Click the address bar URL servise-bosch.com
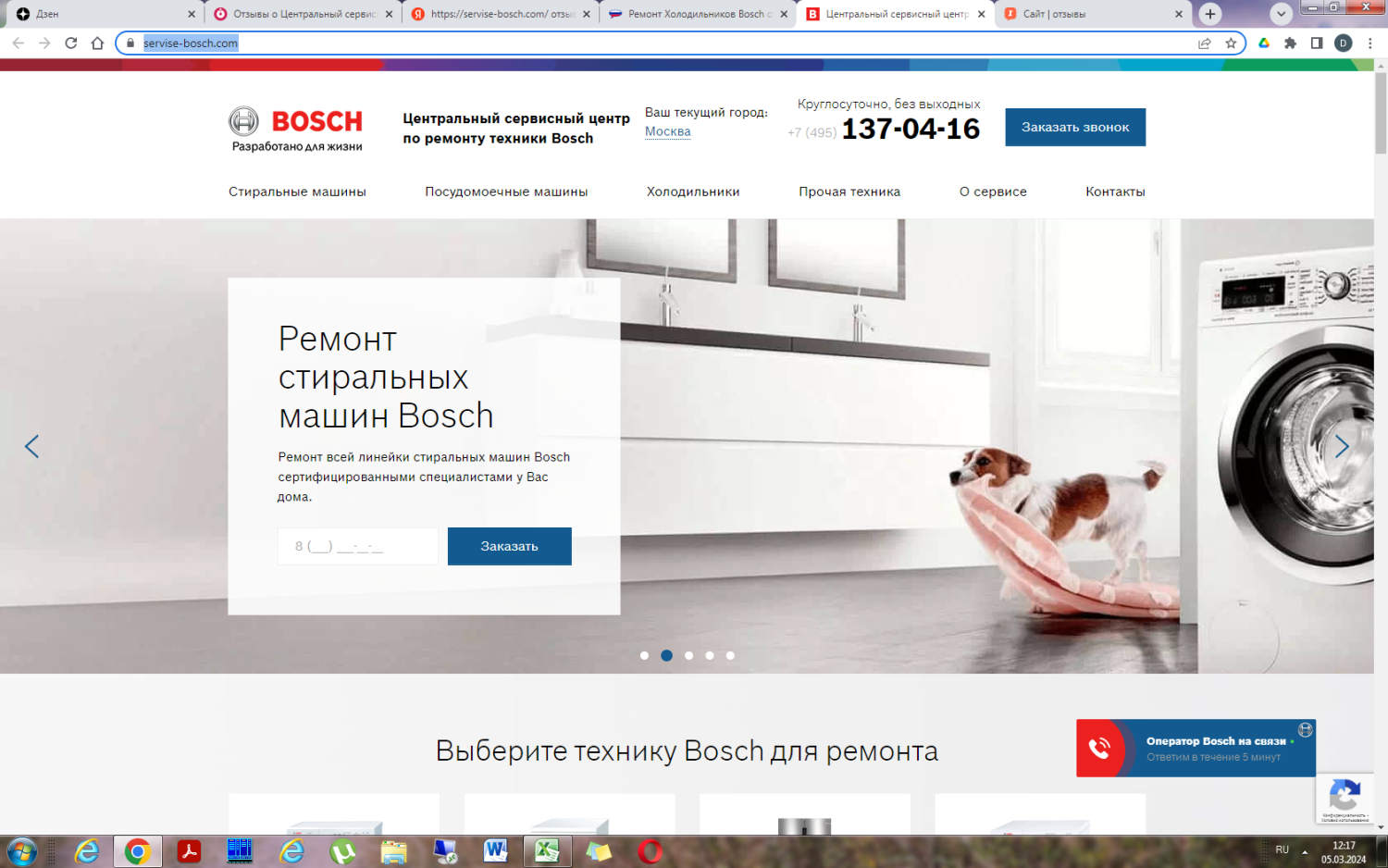This screenshot has width=1388, height=868. tap(191, 43)
